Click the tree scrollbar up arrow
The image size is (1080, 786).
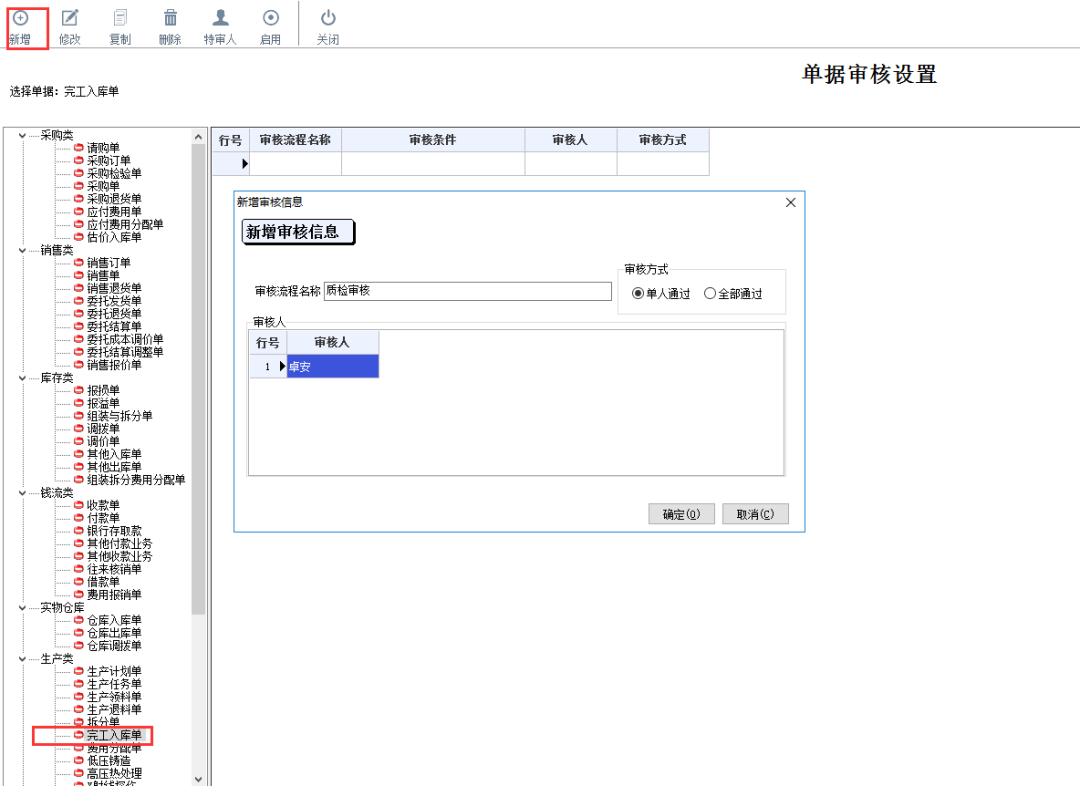pos(198,137)
